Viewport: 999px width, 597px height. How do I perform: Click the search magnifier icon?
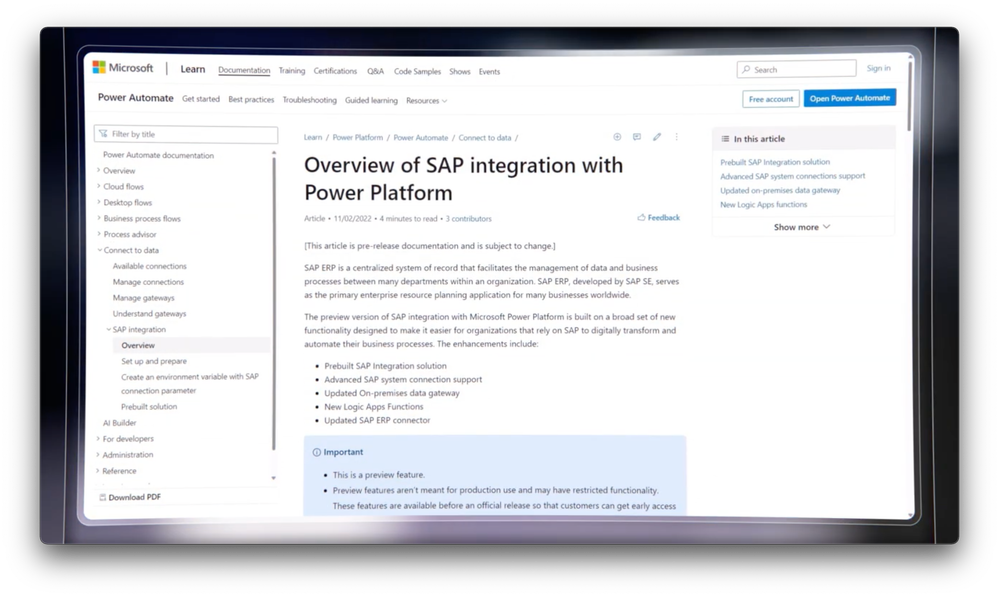746,69
